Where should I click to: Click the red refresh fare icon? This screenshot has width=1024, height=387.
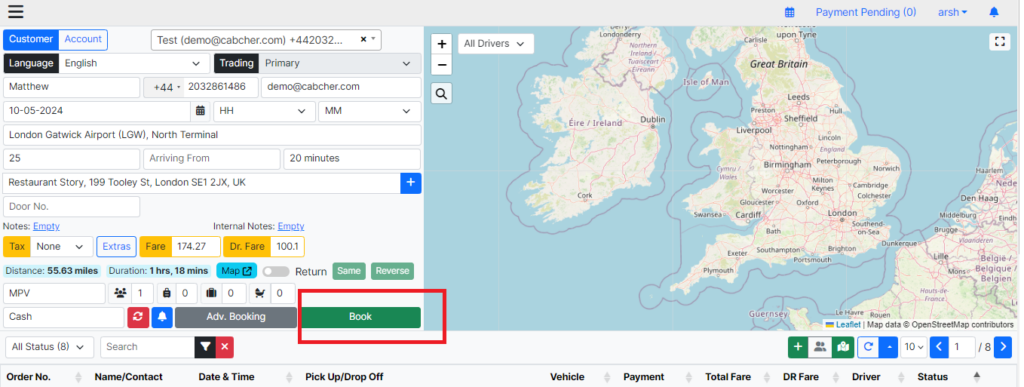[138, 317]
